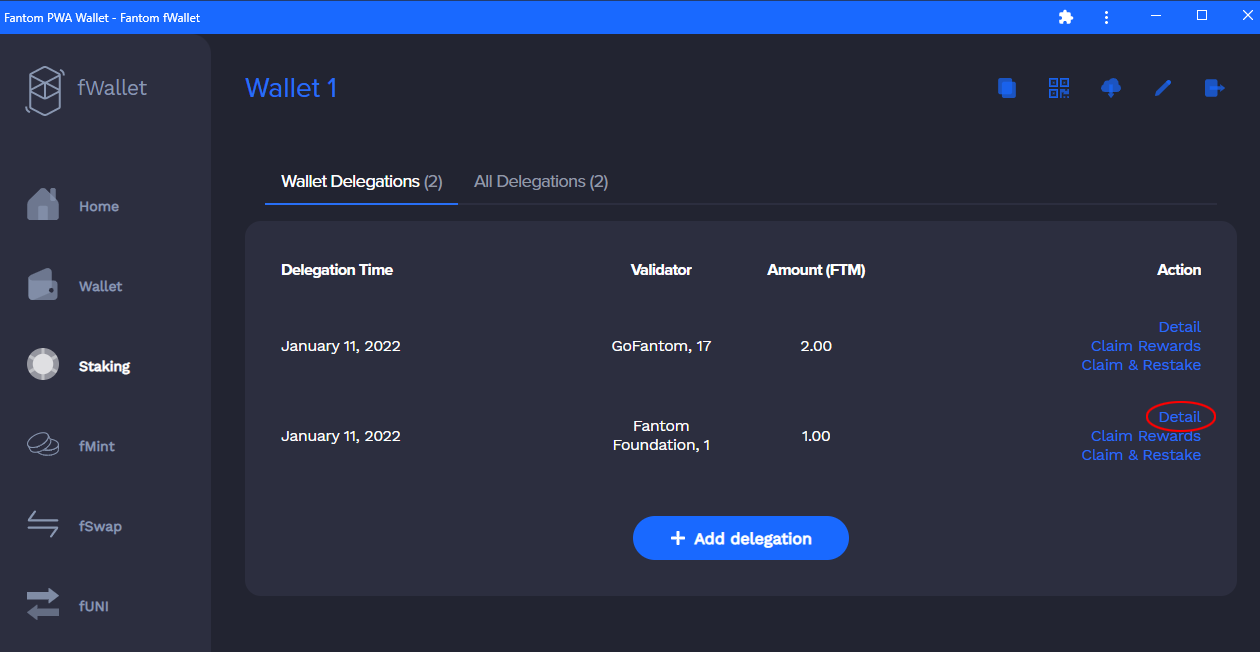Open Detail for GoFantom delegation

pos(1180,327)
